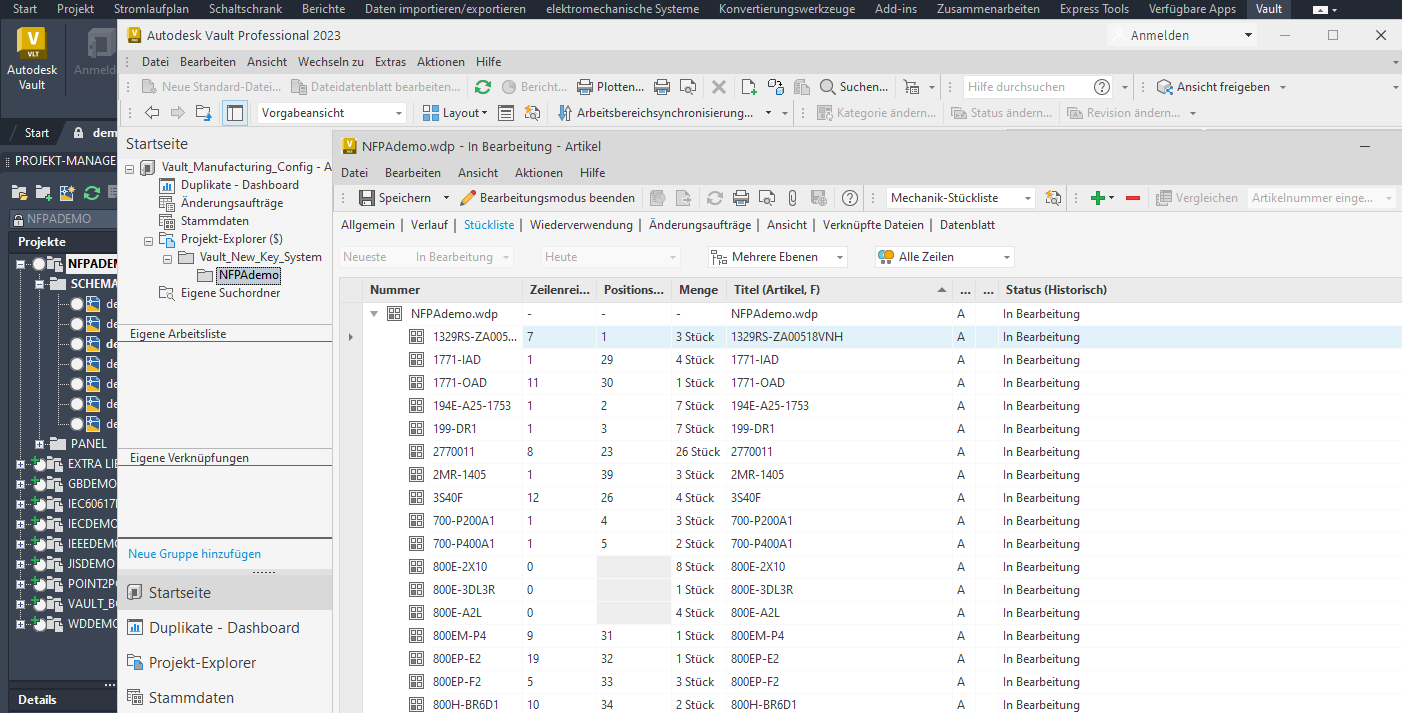
Task: Open the Suchen search tool
Action: tap(853, 87)
